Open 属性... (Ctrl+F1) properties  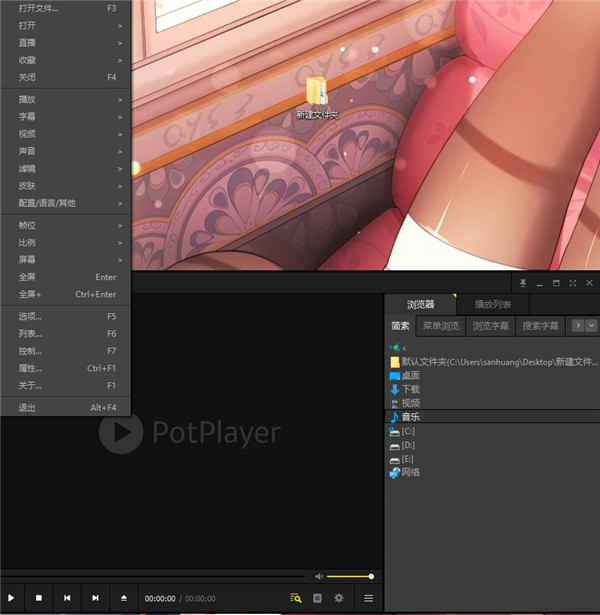click(x=66, y=368)
